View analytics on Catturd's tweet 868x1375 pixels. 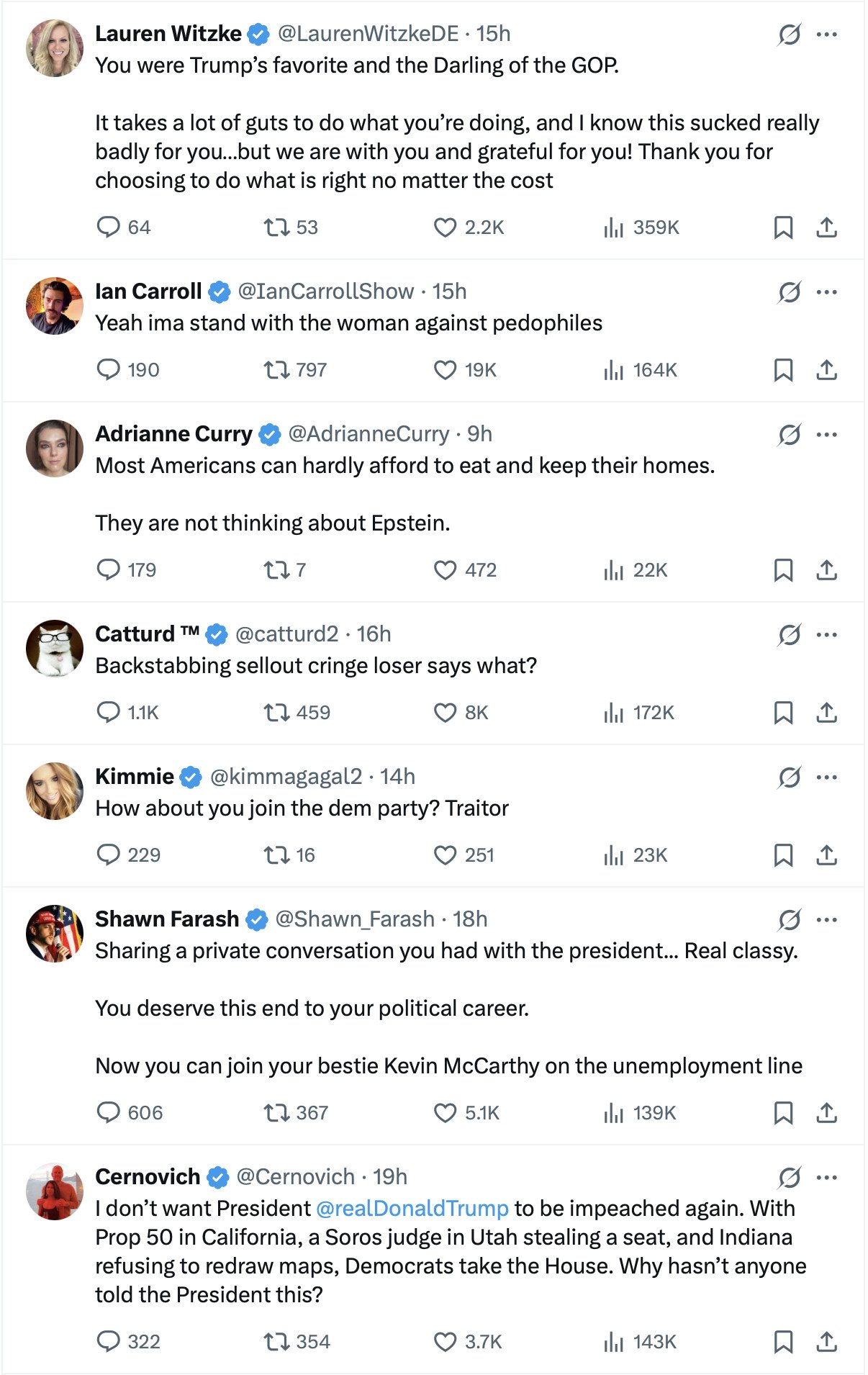tap(613, 713)
